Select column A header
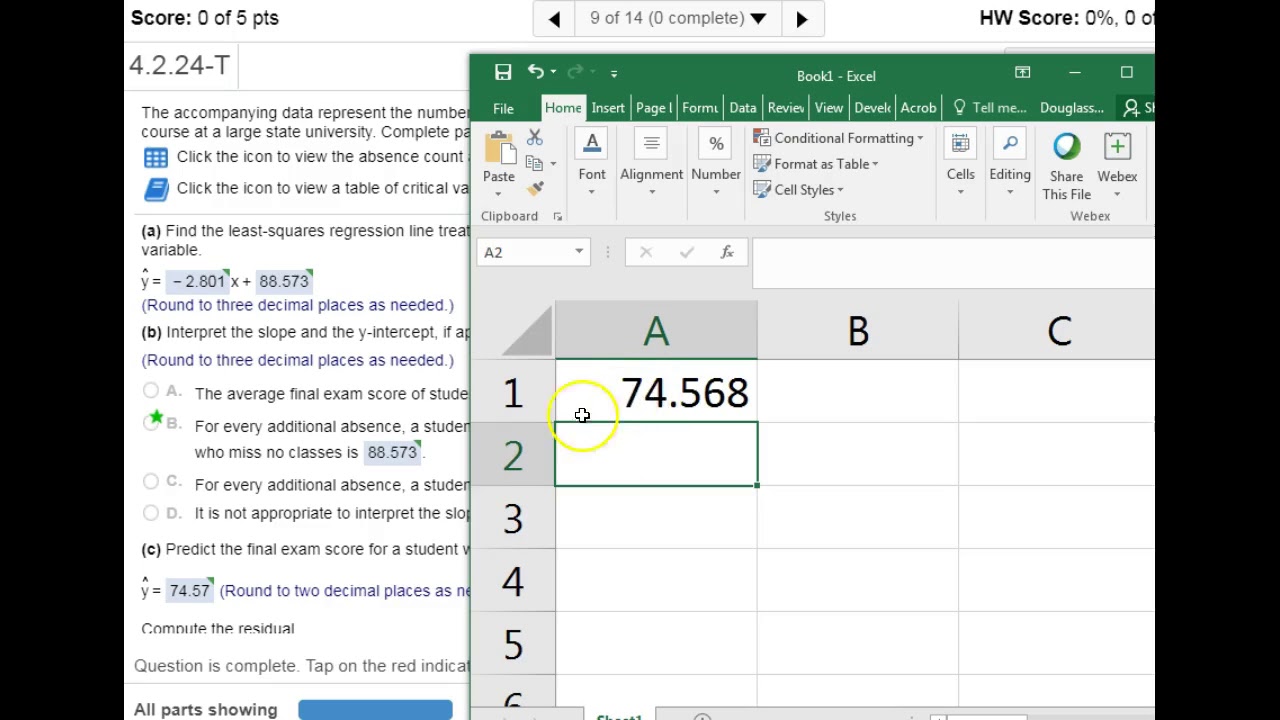 point(656,331)
